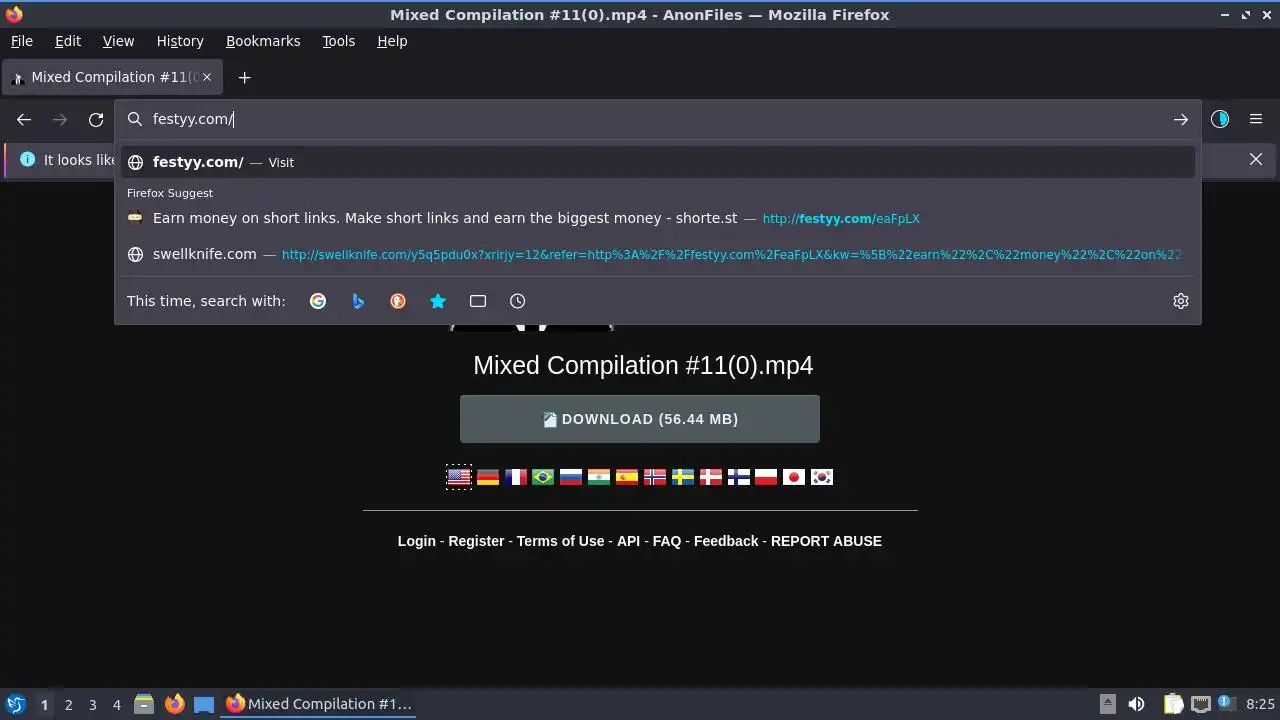This screenshot has width=1280, height=720.
Task: Open the FAQ link
Action: tap(667, 541)
